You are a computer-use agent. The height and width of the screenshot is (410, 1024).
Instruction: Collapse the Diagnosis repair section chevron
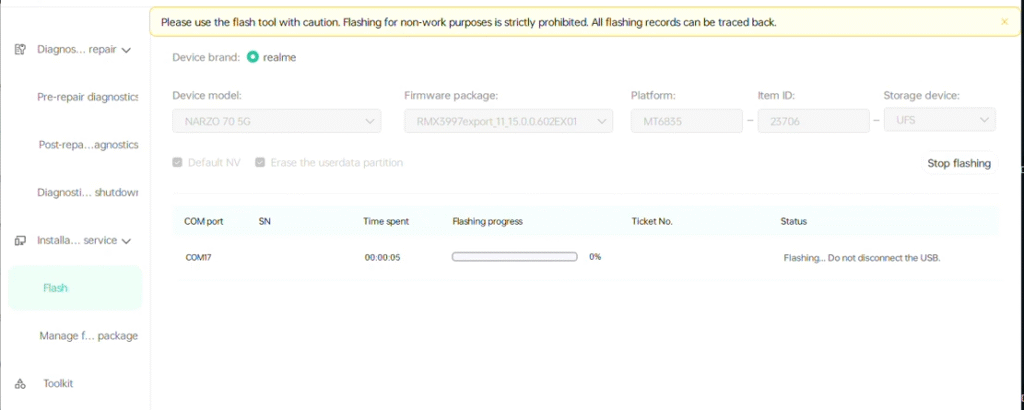[127, 50]
